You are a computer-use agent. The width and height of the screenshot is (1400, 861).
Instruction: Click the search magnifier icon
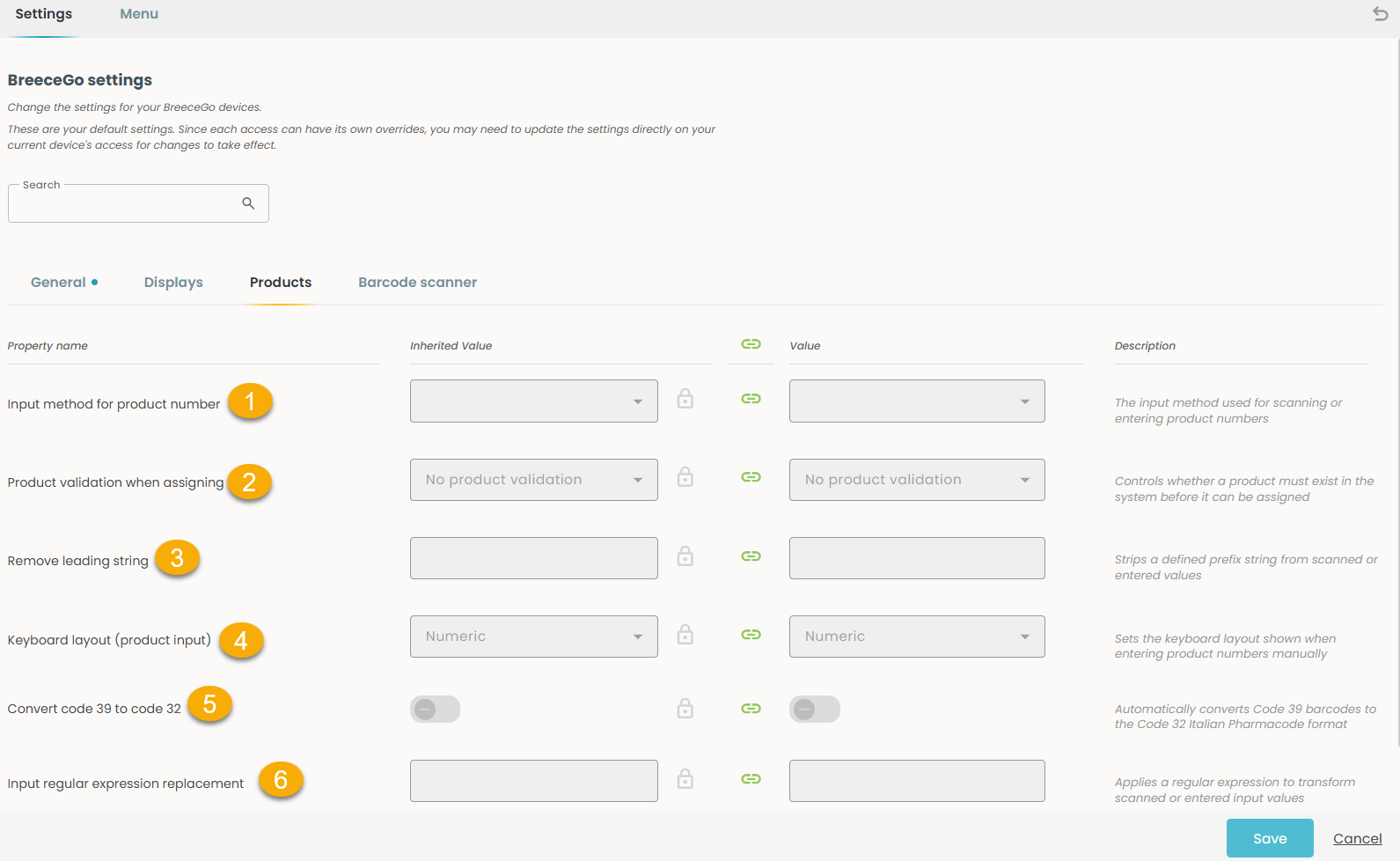(248, 203)
